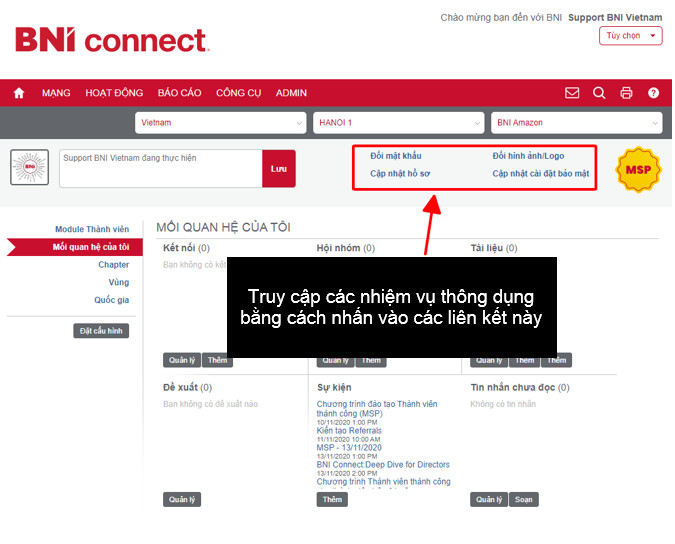Click the search magnifier icon

click(599, 93)
